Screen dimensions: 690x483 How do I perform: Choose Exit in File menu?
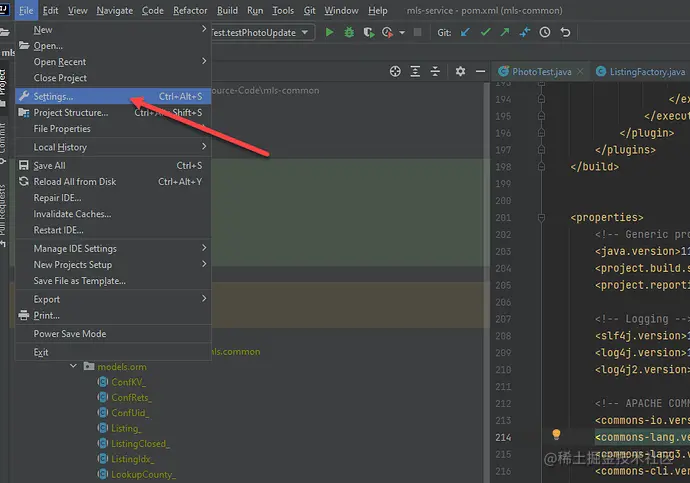[114, 352]
